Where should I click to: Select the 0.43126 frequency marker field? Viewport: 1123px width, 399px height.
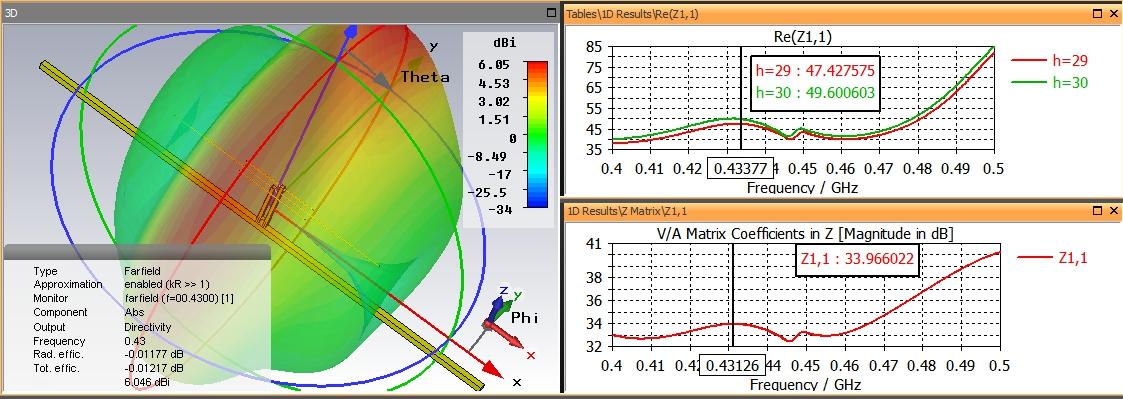[x=732, y=364]
